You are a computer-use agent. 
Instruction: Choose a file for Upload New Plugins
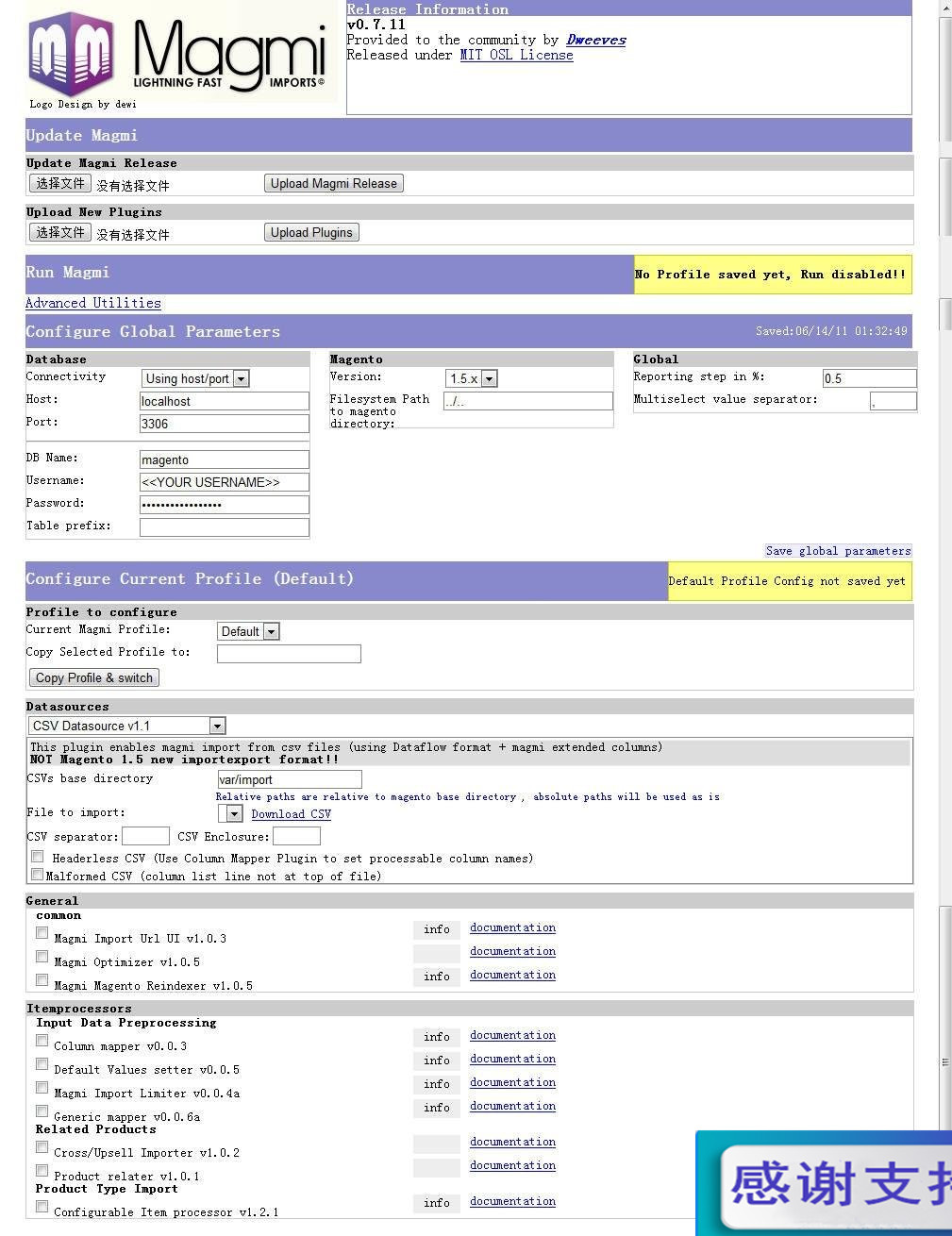click(x=60, y=232)
